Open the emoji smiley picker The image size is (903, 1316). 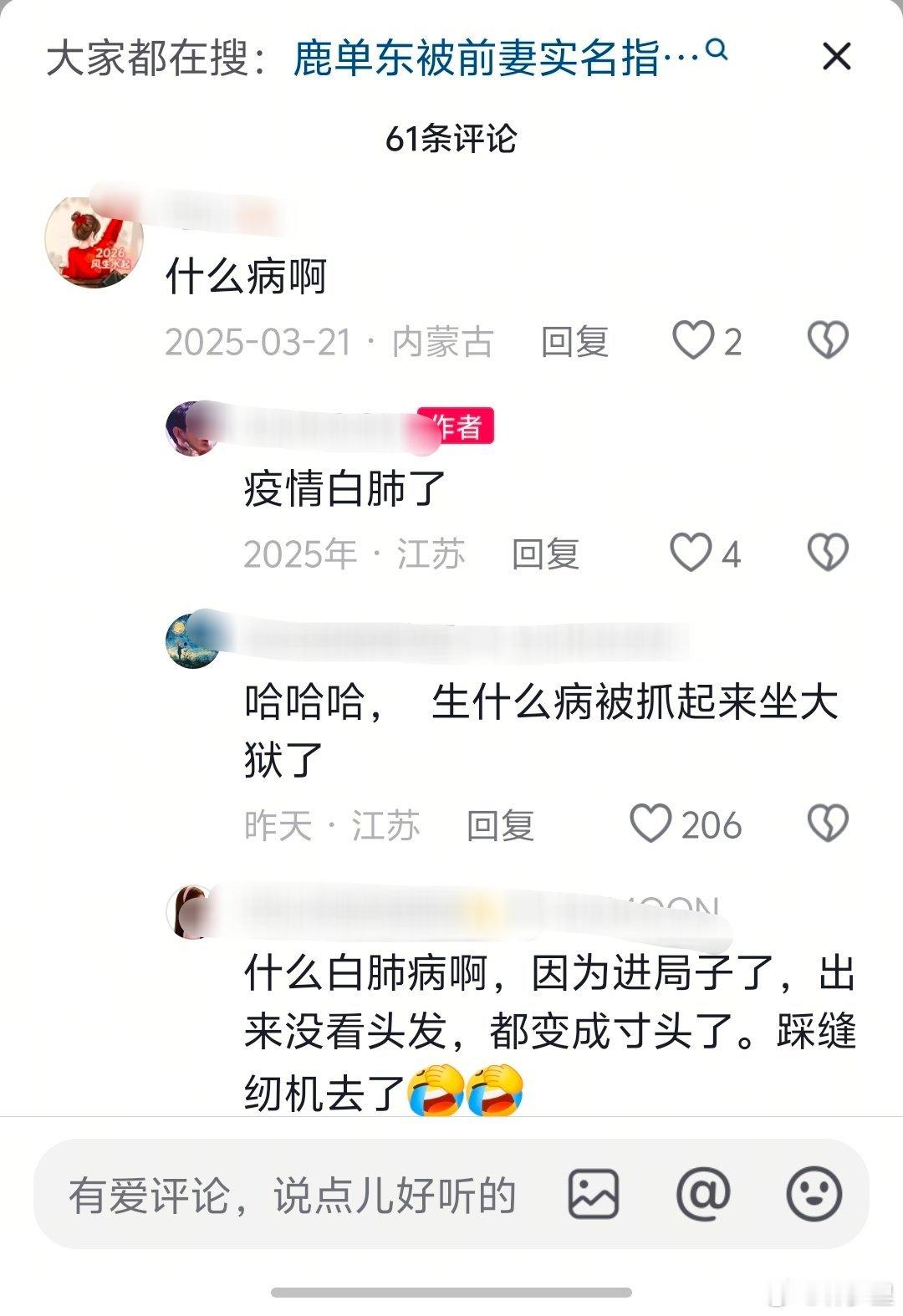pyautogui.click(x=814, y=1193)
